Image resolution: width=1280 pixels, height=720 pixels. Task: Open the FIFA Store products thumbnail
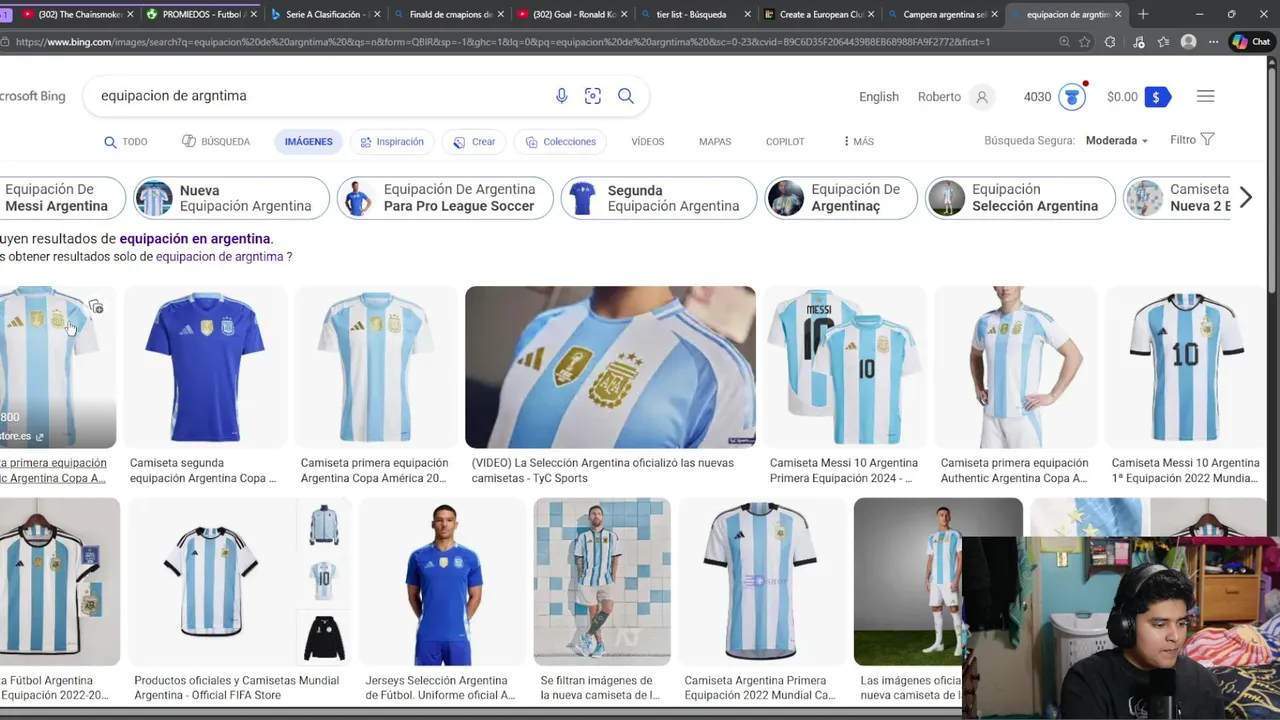[240, 582]
